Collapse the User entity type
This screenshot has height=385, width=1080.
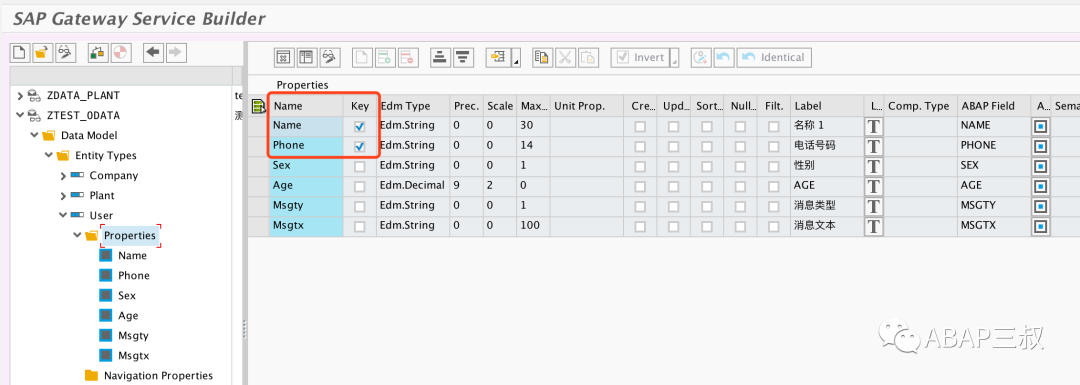pyautogui.click(x=64, y=216)
